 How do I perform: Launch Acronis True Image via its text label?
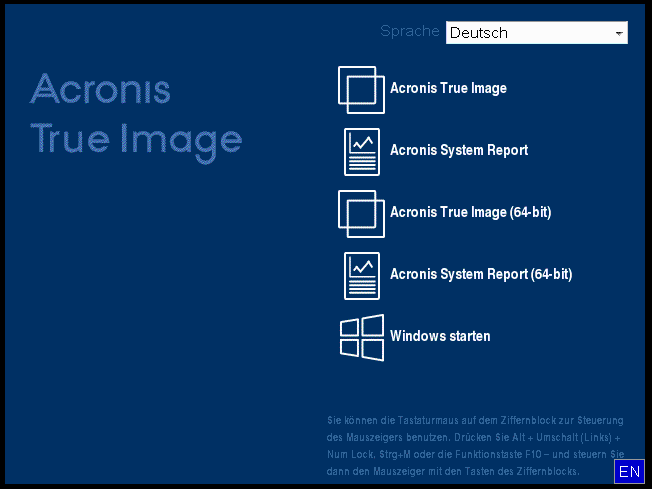tap(448, 88)
